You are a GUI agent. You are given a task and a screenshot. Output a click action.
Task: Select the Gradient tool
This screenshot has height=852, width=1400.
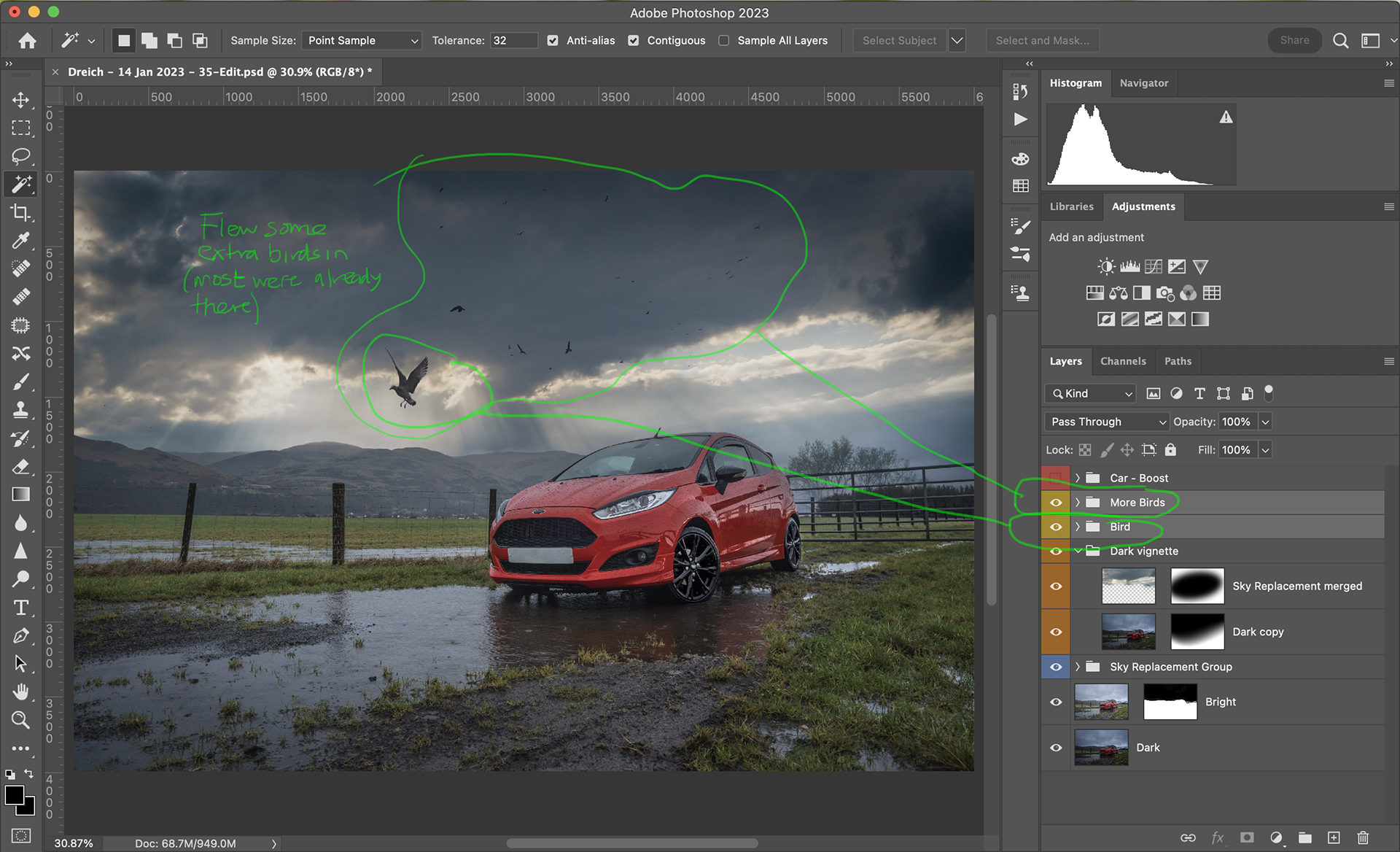coord(21,495)
